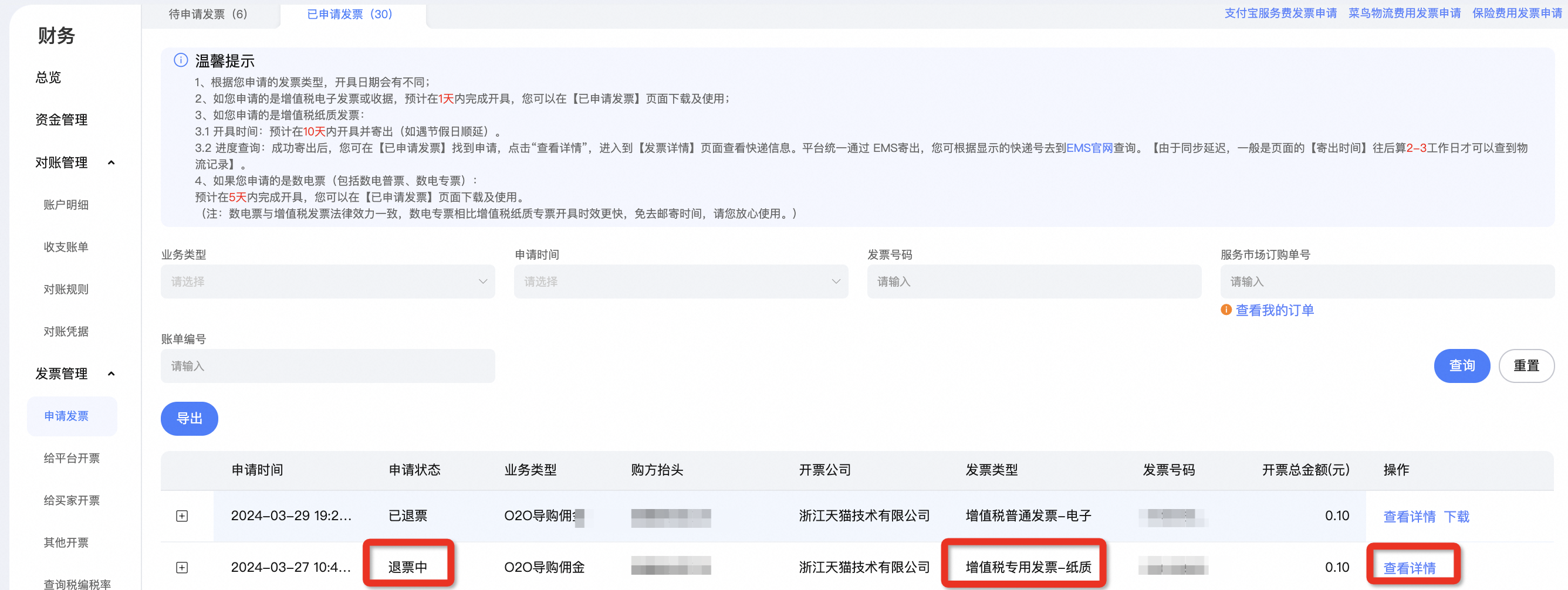Viewport: 1568px width, 590px height.
Task: Click the 购方抬头 column header
Action: click(x=657, y=470)
